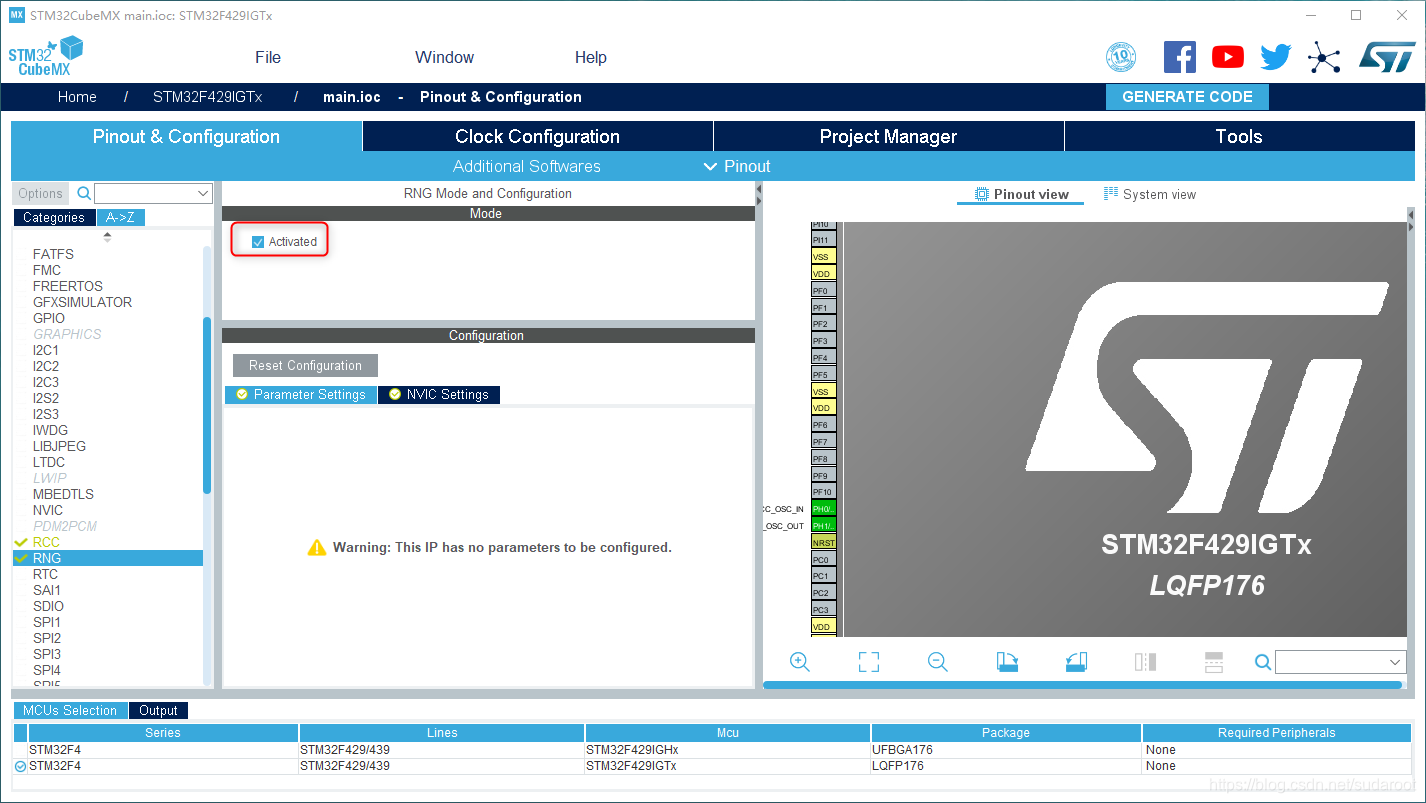1426x803 pixels.
Task: Fit the chip to the view
Action: click(869, 662)
